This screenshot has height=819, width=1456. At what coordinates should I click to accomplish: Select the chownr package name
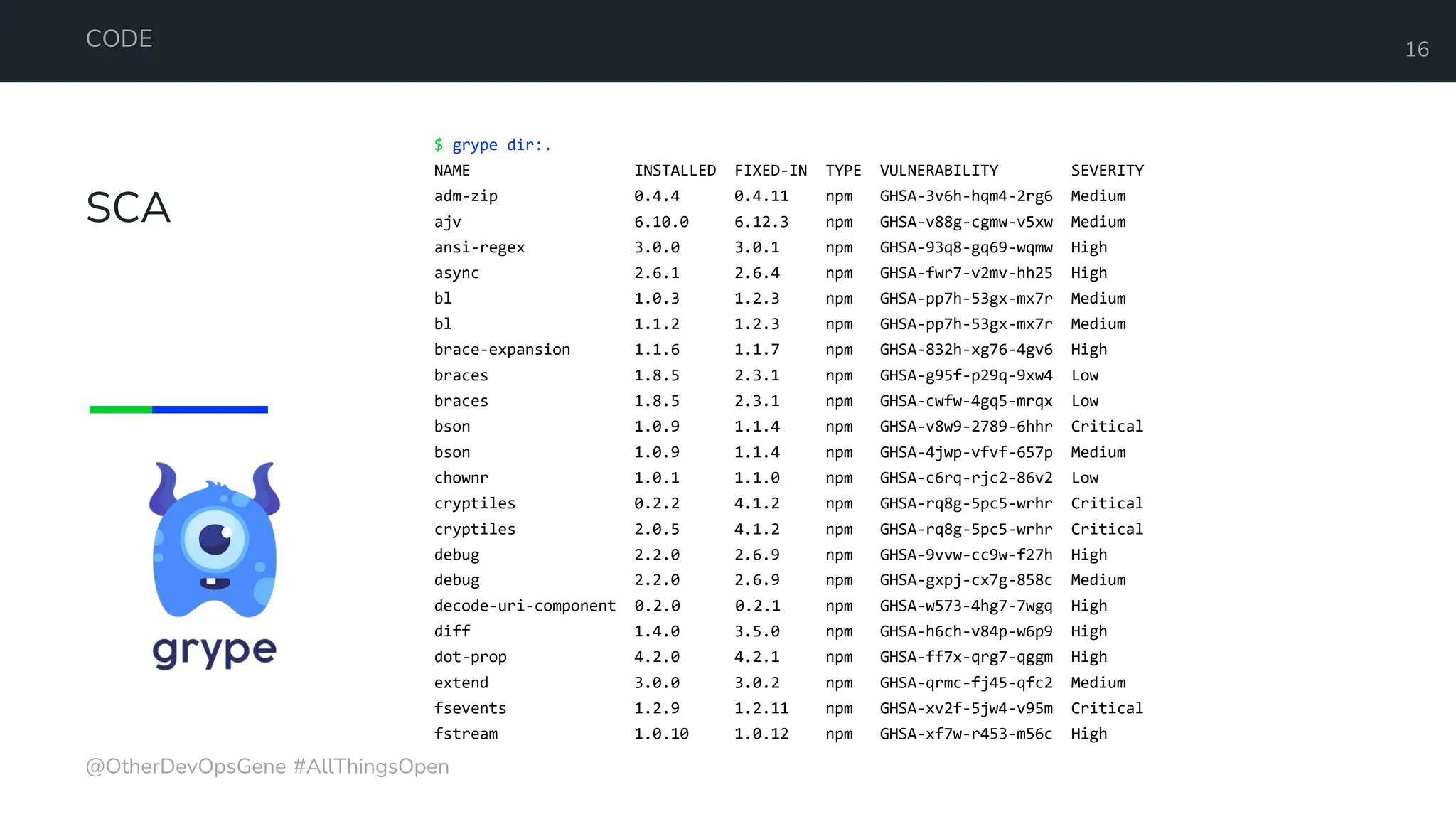461,478
